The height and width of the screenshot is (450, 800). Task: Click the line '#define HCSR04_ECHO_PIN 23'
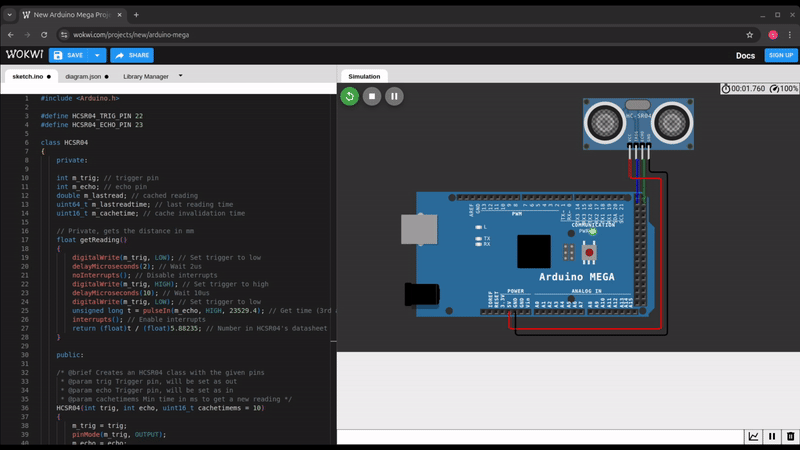(x=92, y=124)
